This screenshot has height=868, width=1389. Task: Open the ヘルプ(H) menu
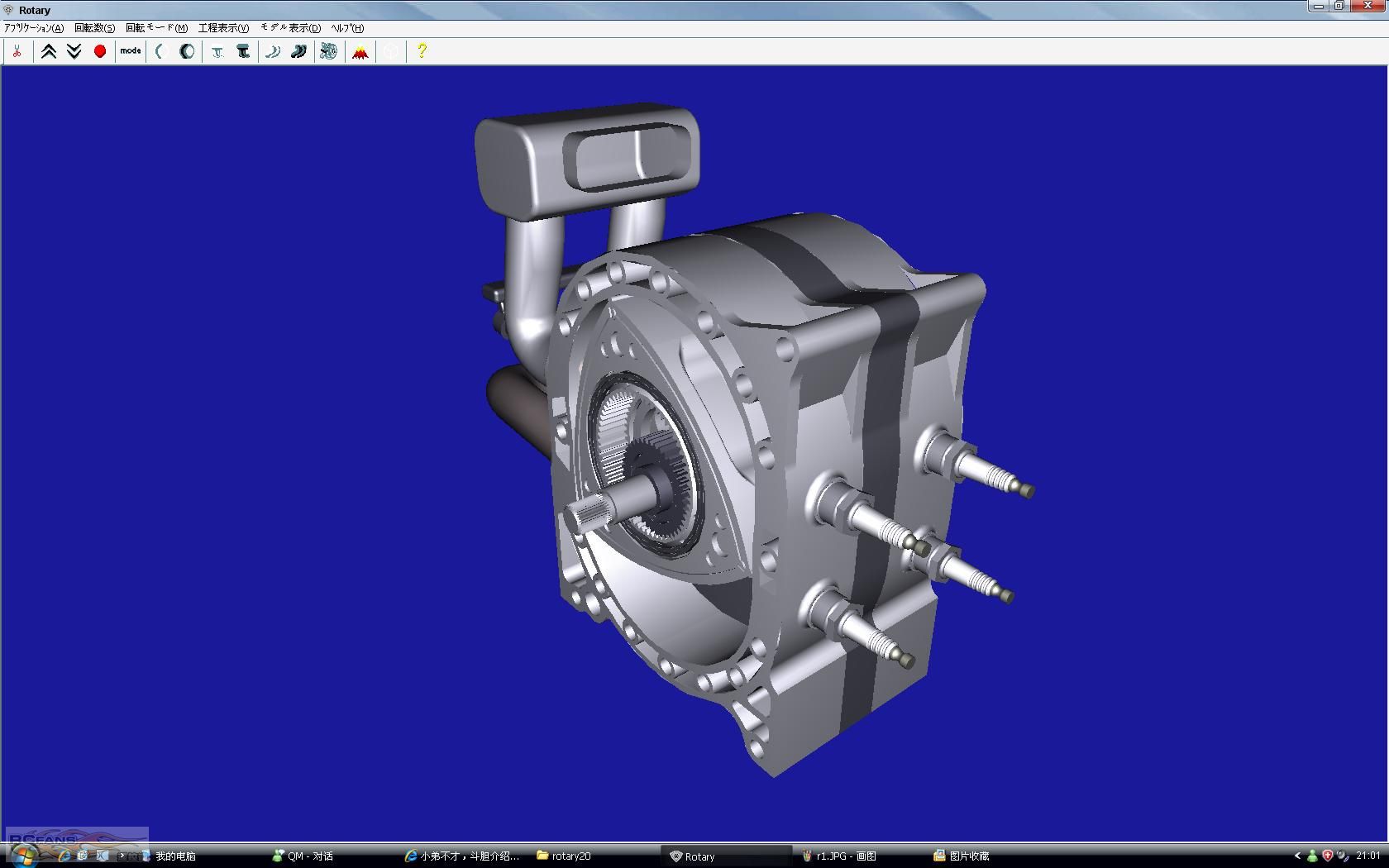[347, 28]
